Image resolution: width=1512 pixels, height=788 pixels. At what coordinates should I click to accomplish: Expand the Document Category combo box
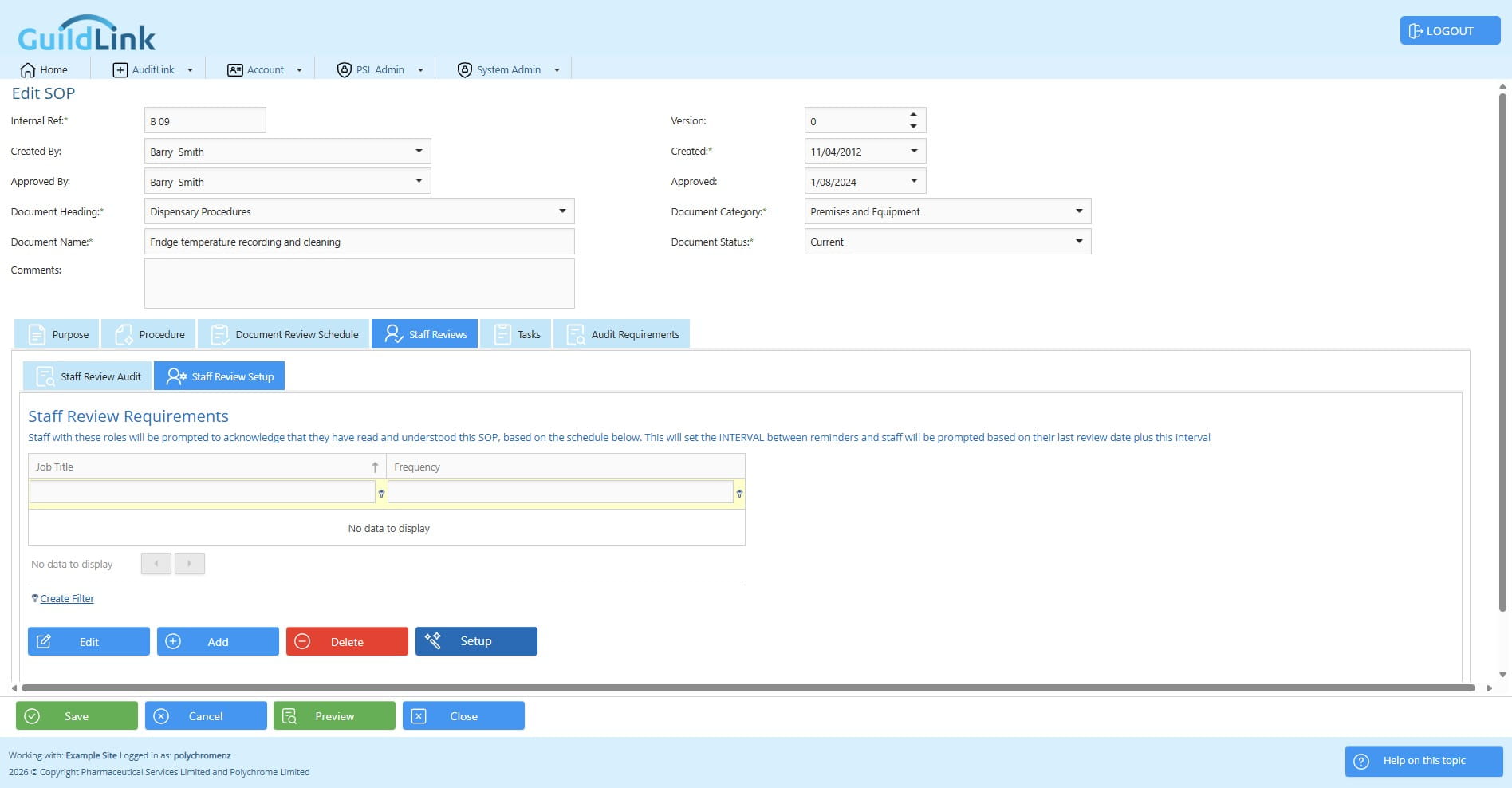coord(1079,211)
